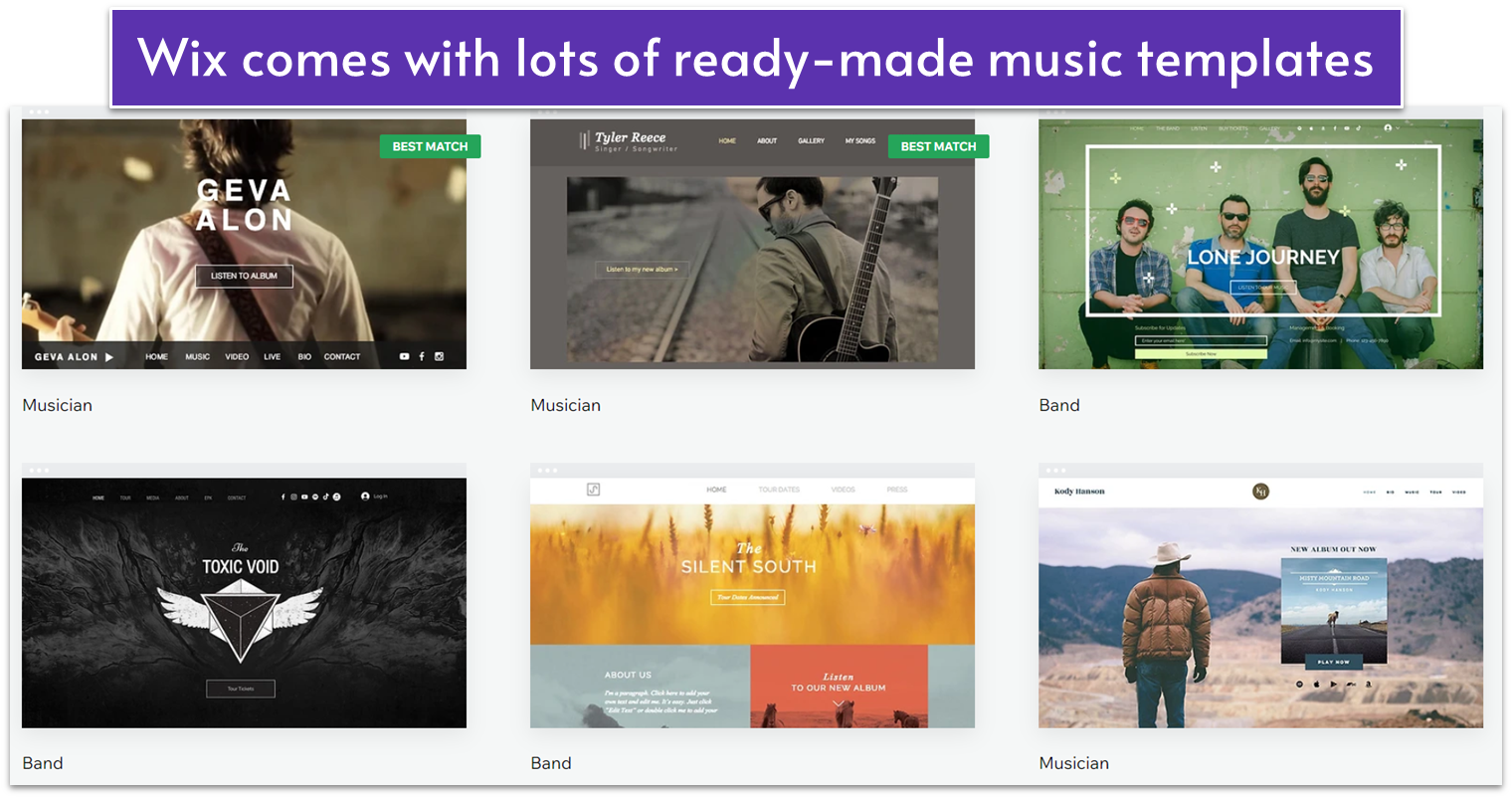
Task: Click down chevron under Listen to our new album
Action: click(838, 703)
